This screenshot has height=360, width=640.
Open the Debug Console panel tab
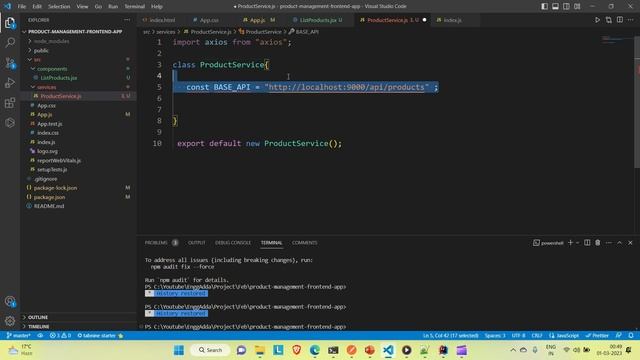tap(233, 242)
